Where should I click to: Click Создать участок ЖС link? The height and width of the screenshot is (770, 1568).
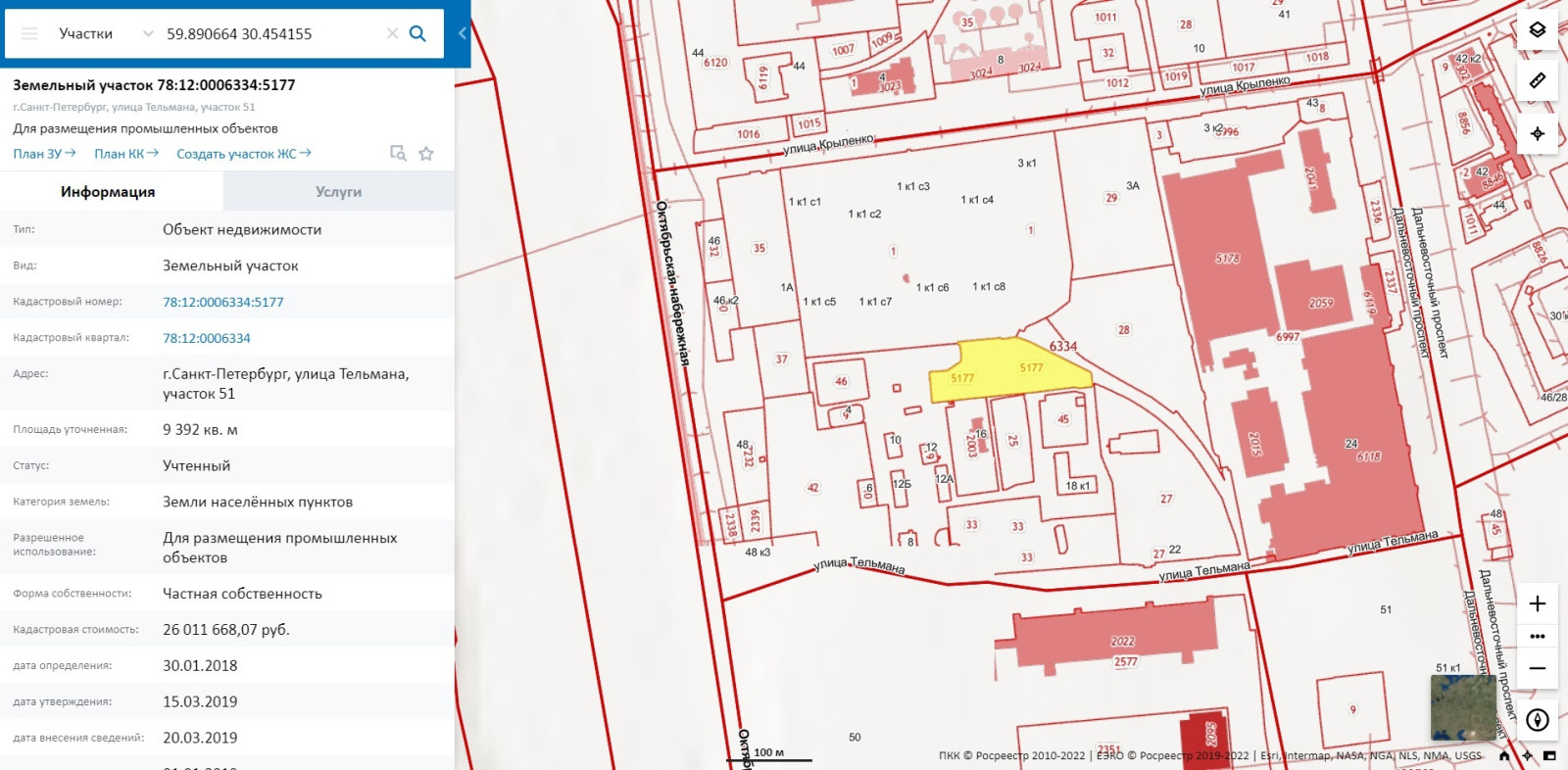tap(244, 154)
